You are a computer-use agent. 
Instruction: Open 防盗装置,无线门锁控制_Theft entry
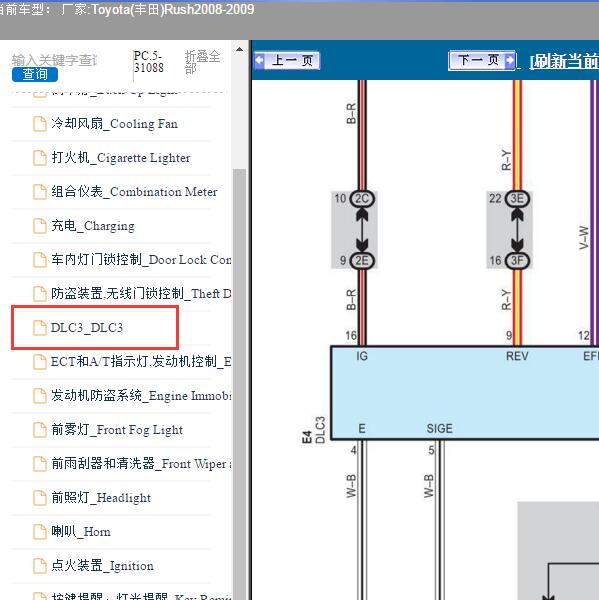pyautogui.click(x=141, y=293)
